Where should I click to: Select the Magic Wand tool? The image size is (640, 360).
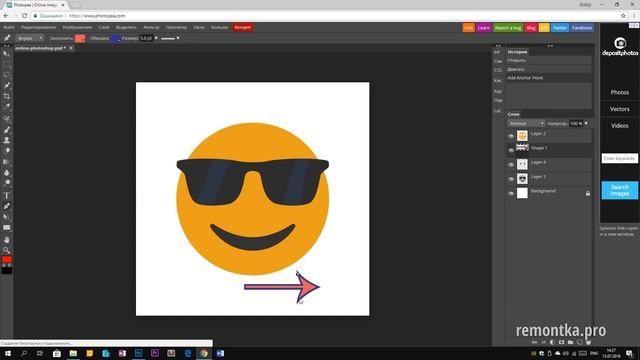coord(7,86)
